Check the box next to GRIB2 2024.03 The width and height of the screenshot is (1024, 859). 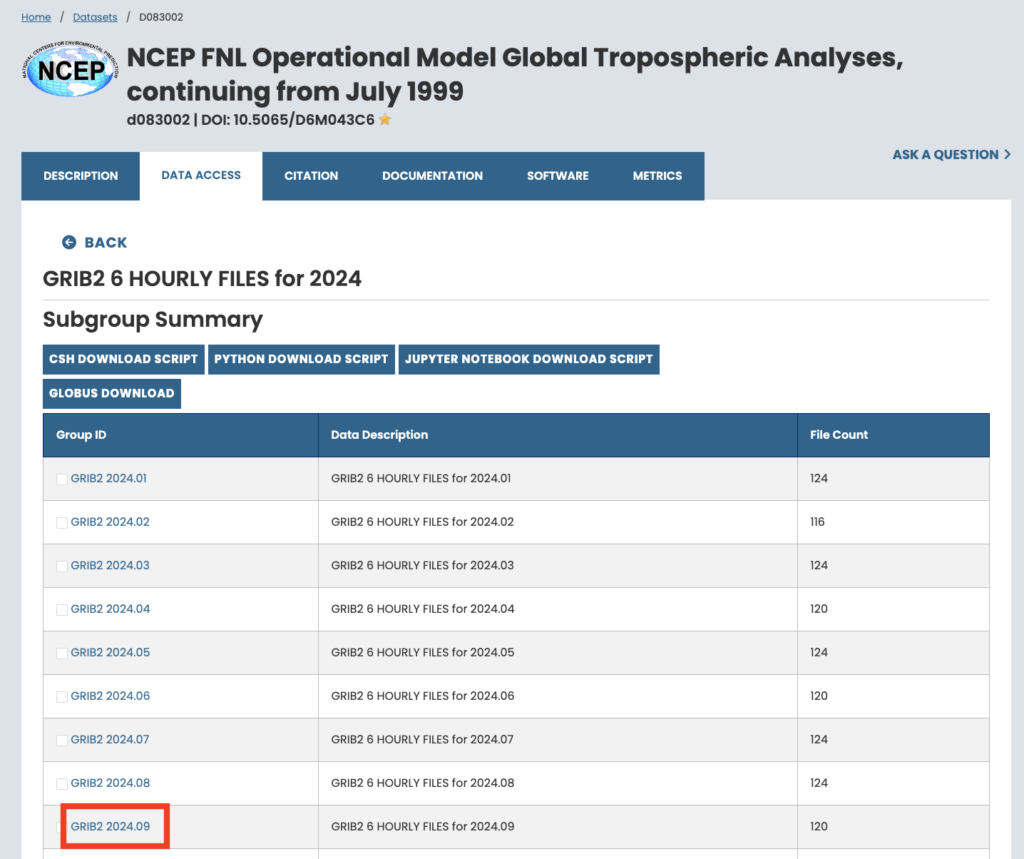pos(62,566)
